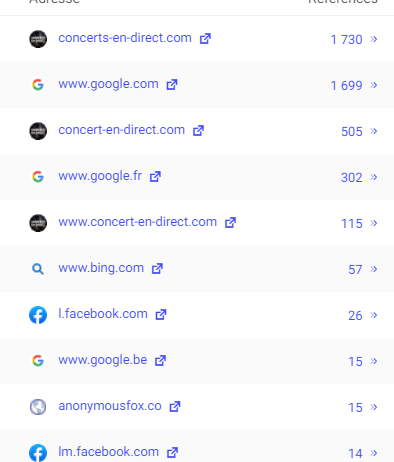
Task: Expand details arrow next to 1 730
Action: [374, 39]
